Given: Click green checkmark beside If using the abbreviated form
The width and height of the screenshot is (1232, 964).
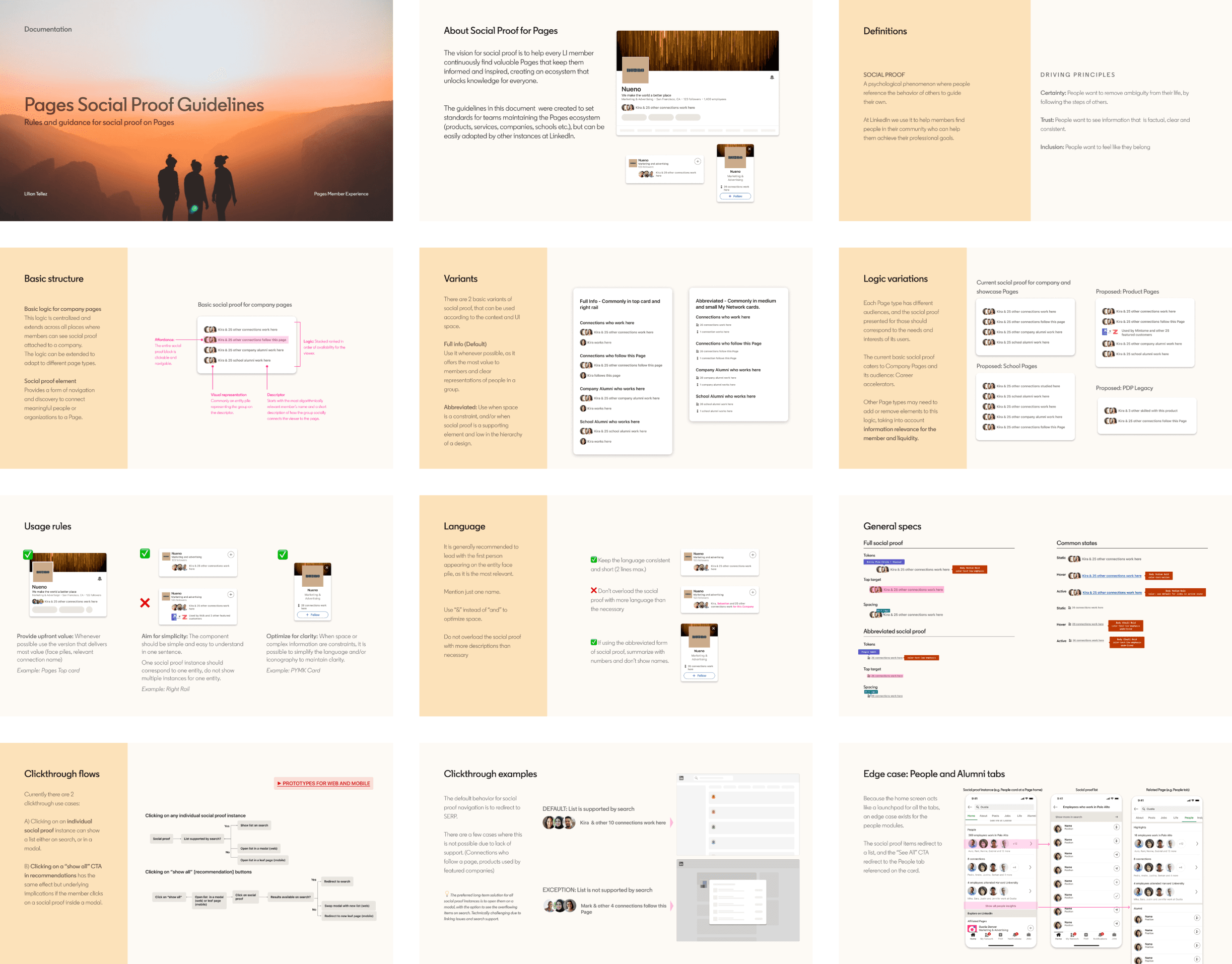Looking at the screenshot, I should 594,642.
